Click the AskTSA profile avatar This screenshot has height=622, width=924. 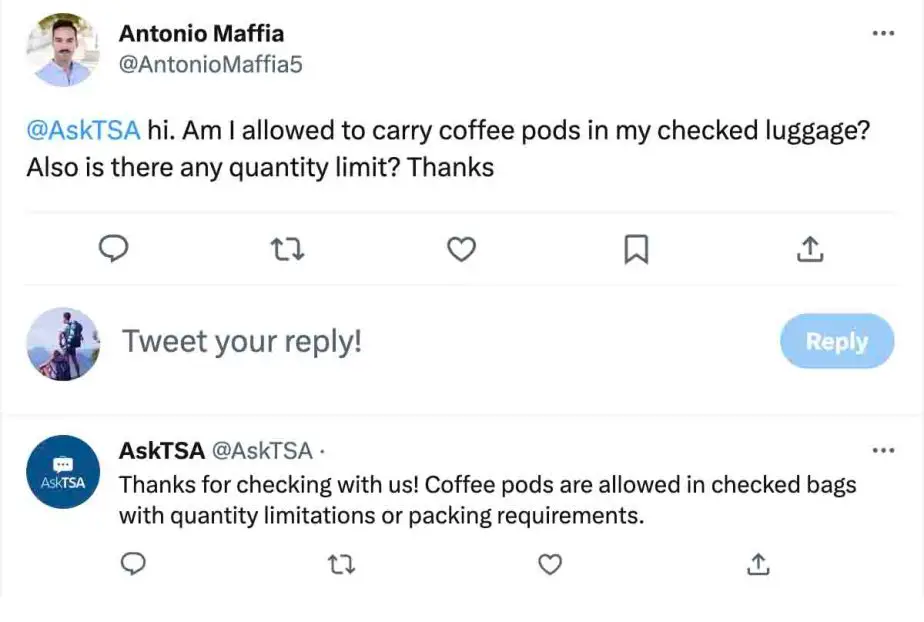63,471
